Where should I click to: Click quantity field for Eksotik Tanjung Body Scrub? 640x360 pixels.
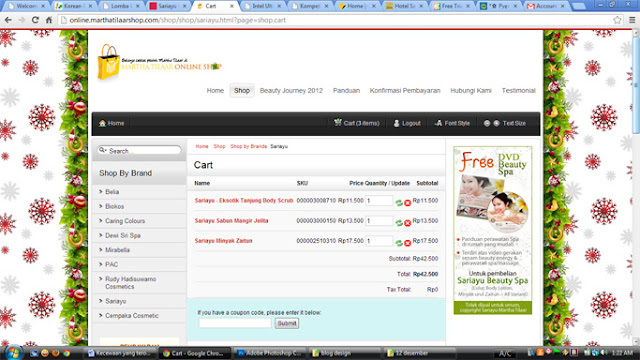pos(379,201)
